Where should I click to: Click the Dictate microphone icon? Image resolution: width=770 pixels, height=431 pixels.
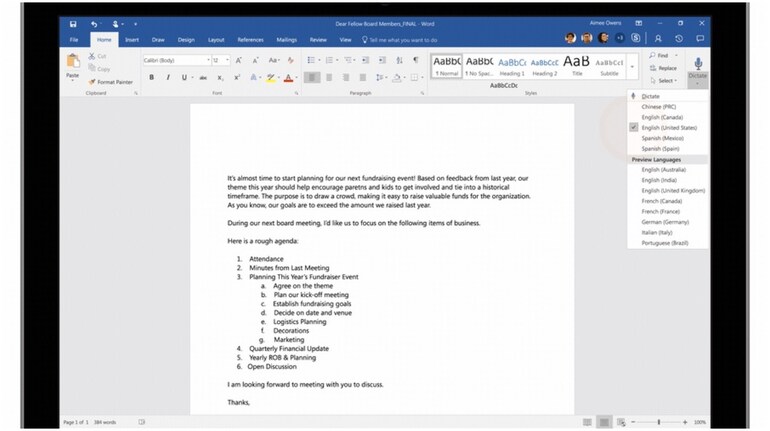pyautogui.click(x=697, y=64)
